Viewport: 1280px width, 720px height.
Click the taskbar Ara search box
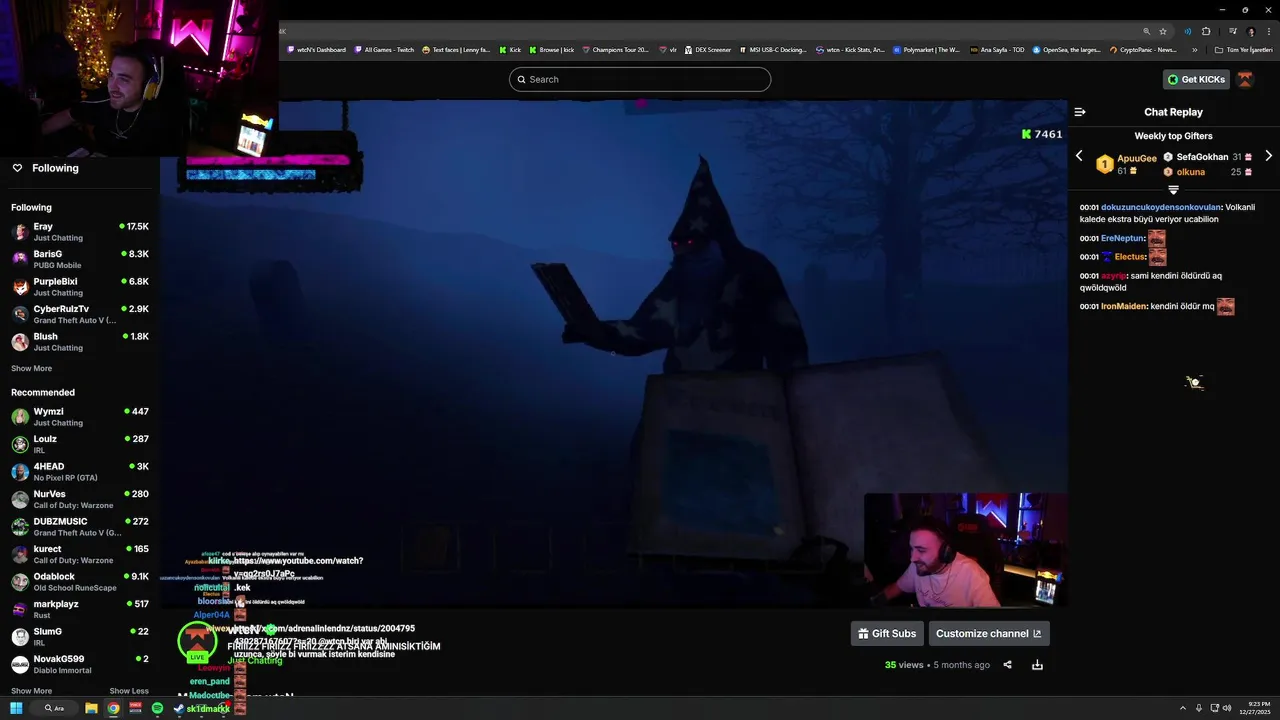click(55, 708)
